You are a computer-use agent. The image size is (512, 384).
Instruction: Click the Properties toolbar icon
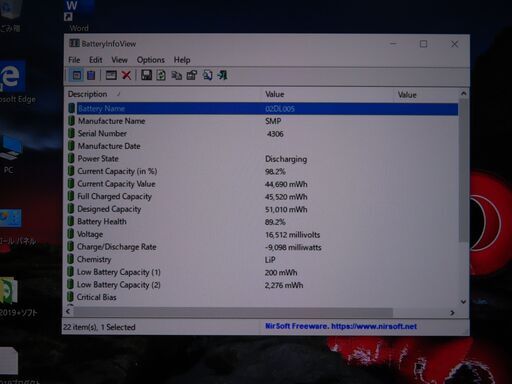(192, 75)
